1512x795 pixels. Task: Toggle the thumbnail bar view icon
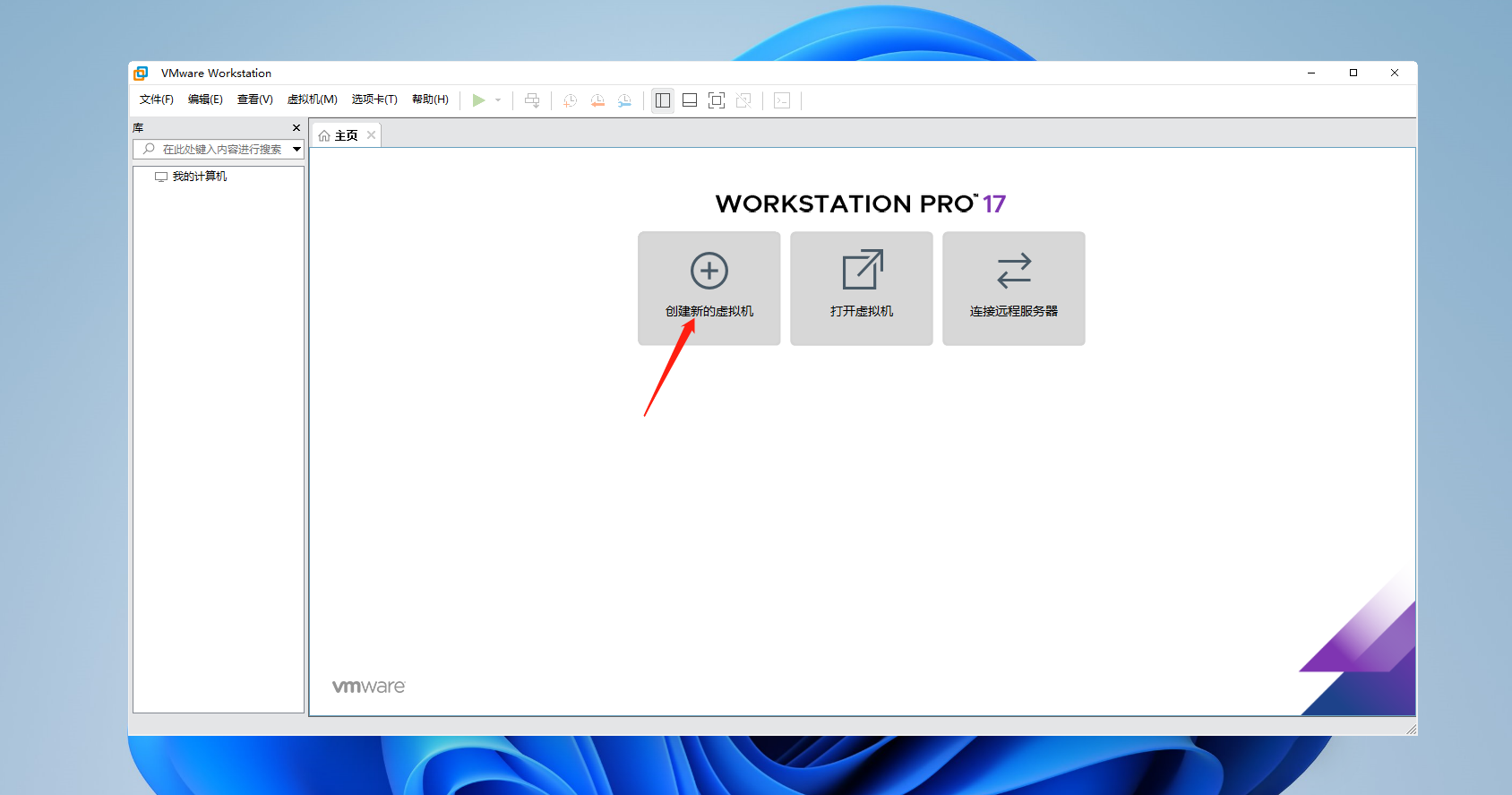[x=690, y=100]
